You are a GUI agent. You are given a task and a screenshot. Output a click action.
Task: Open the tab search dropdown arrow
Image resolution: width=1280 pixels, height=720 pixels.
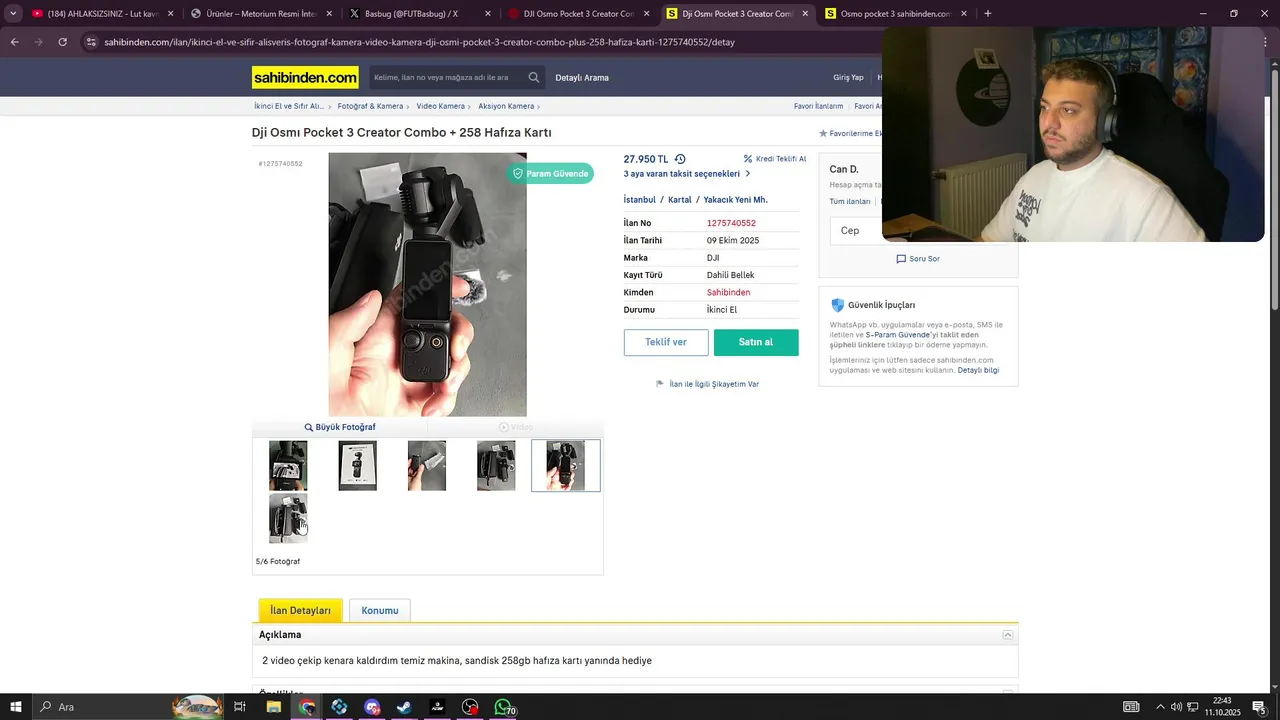click(13, 14)
